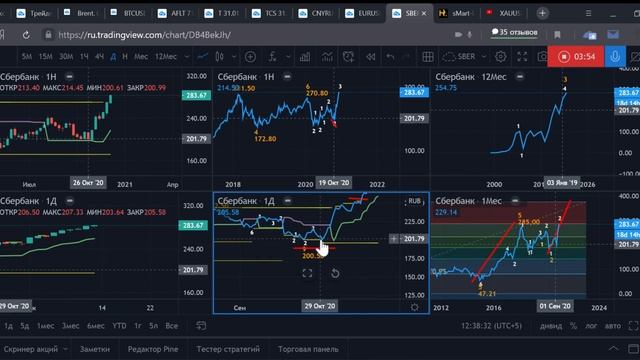Screen dimensions: 640x360
Task: Select the 5л date range
Action: point(153,326)
